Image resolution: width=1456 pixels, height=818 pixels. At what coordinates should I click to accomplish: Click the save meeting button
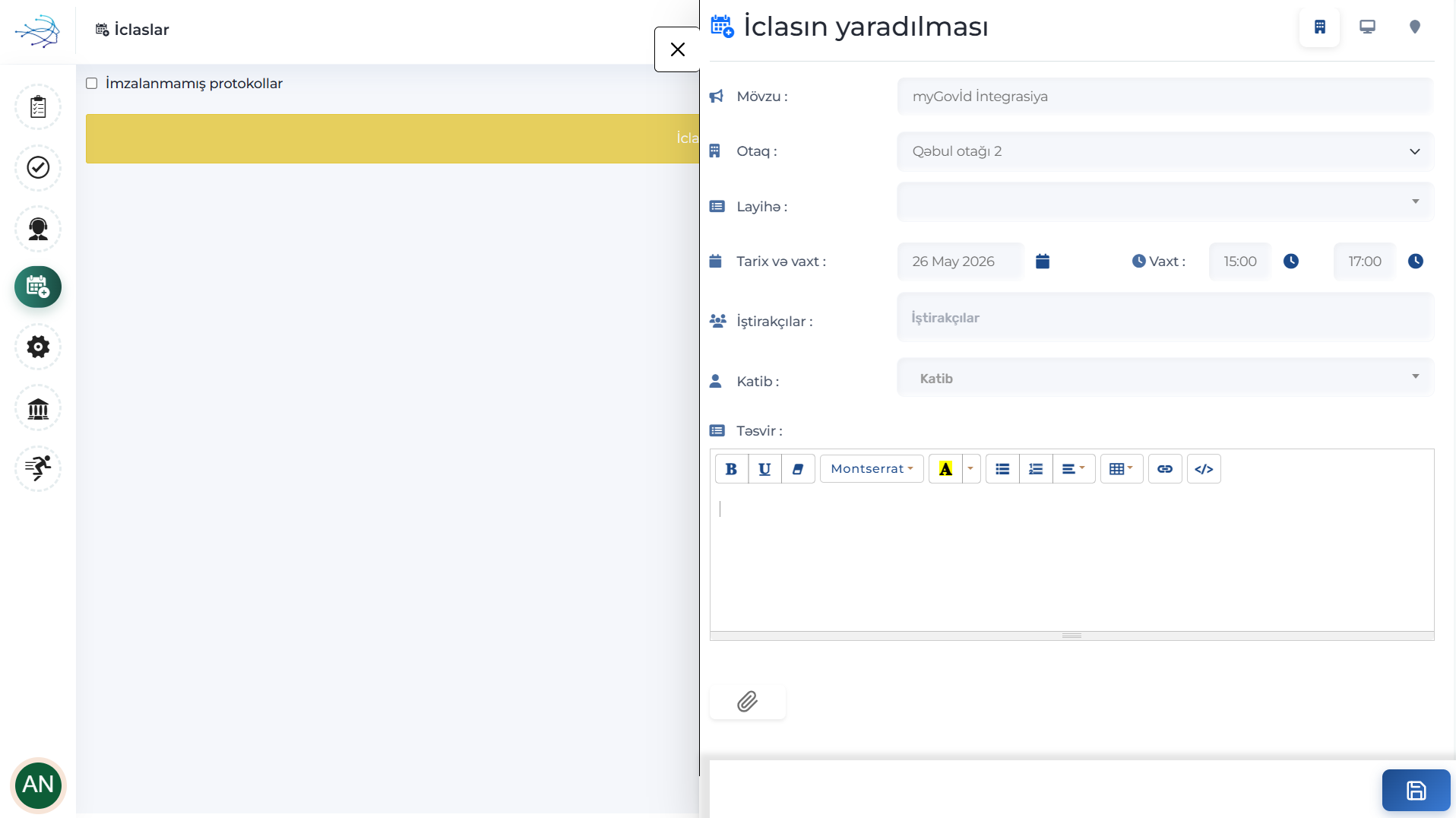point(1416,791)
